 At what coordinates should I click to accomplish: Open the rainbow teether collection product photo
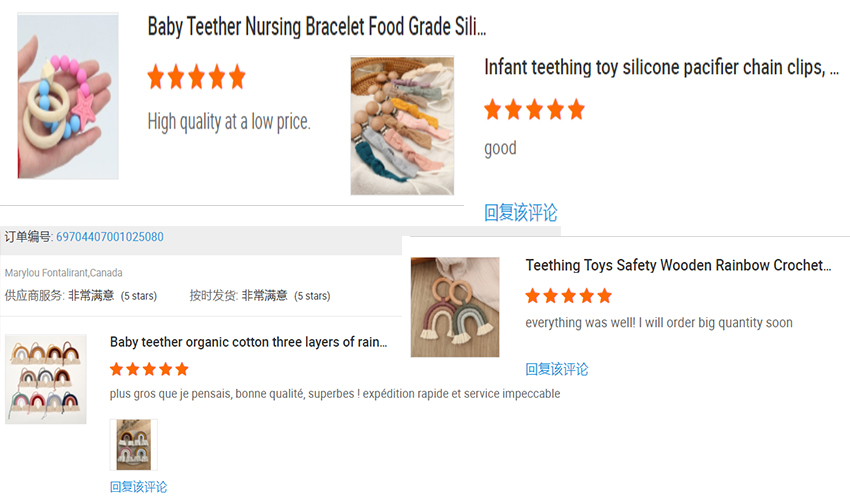[x=46, y=379]
